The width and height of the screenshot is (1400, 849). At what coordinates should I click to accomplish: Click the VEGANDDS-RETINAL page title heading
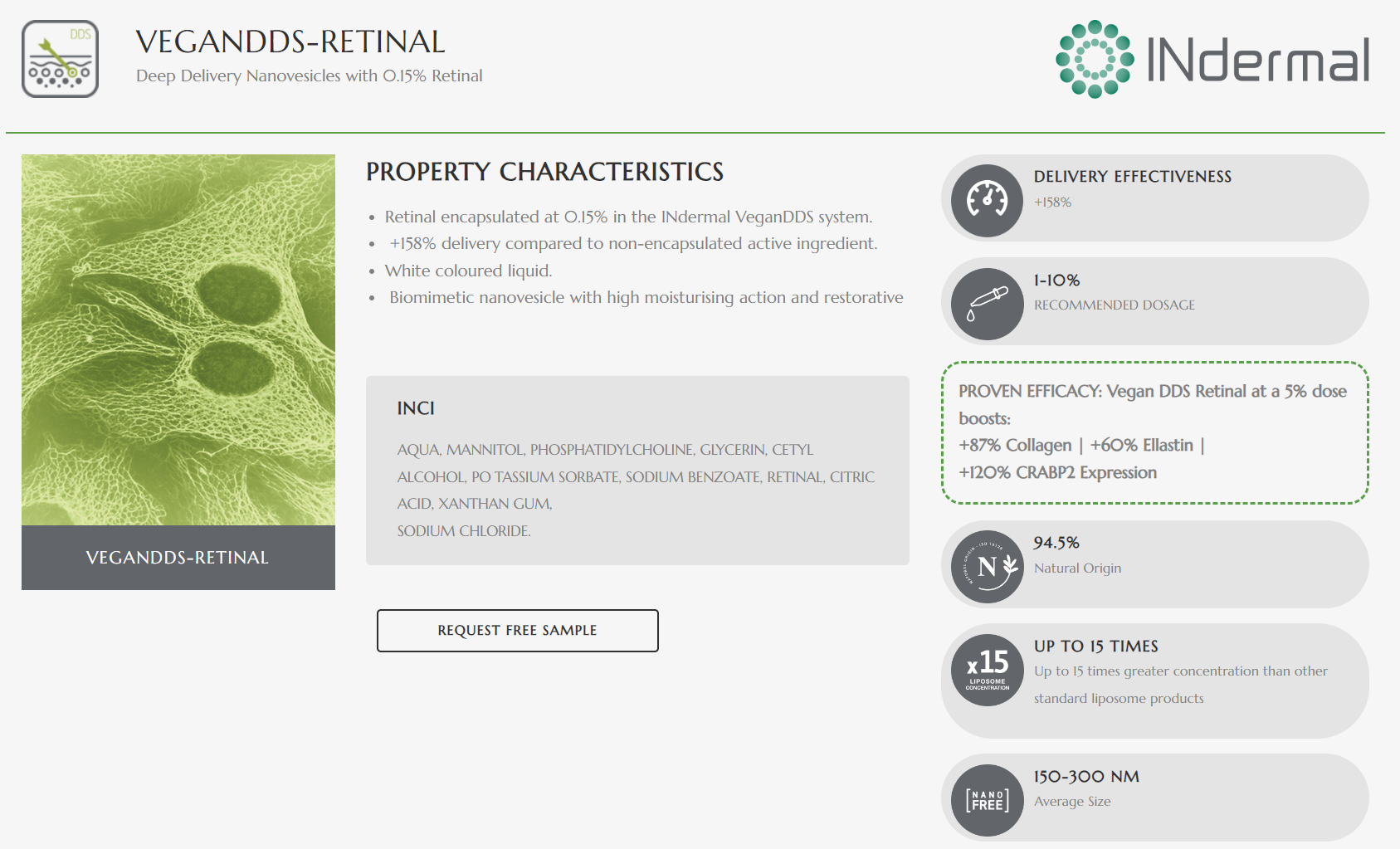point(290,41)
